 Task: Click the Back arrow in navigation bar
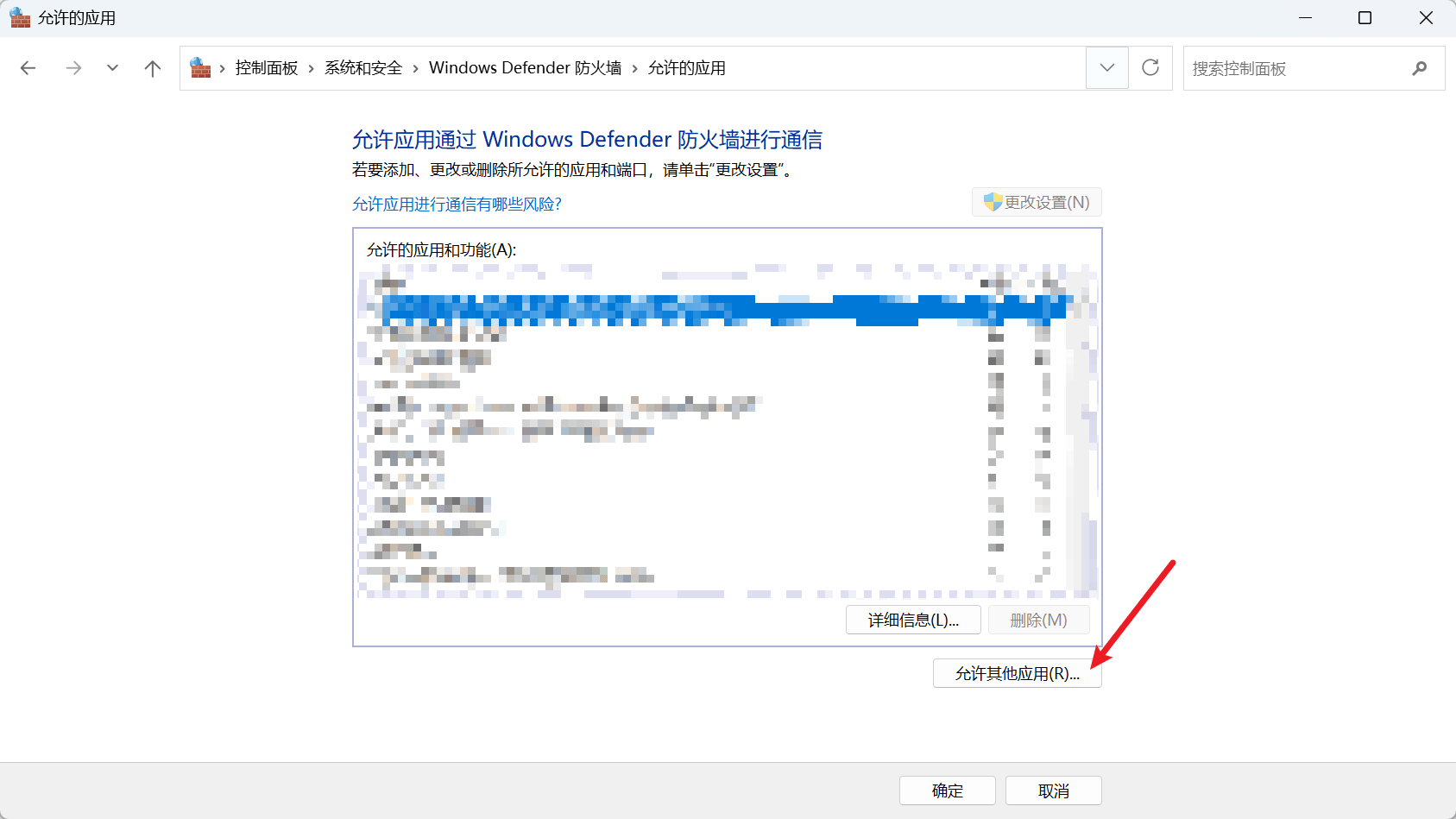[28, 68]
